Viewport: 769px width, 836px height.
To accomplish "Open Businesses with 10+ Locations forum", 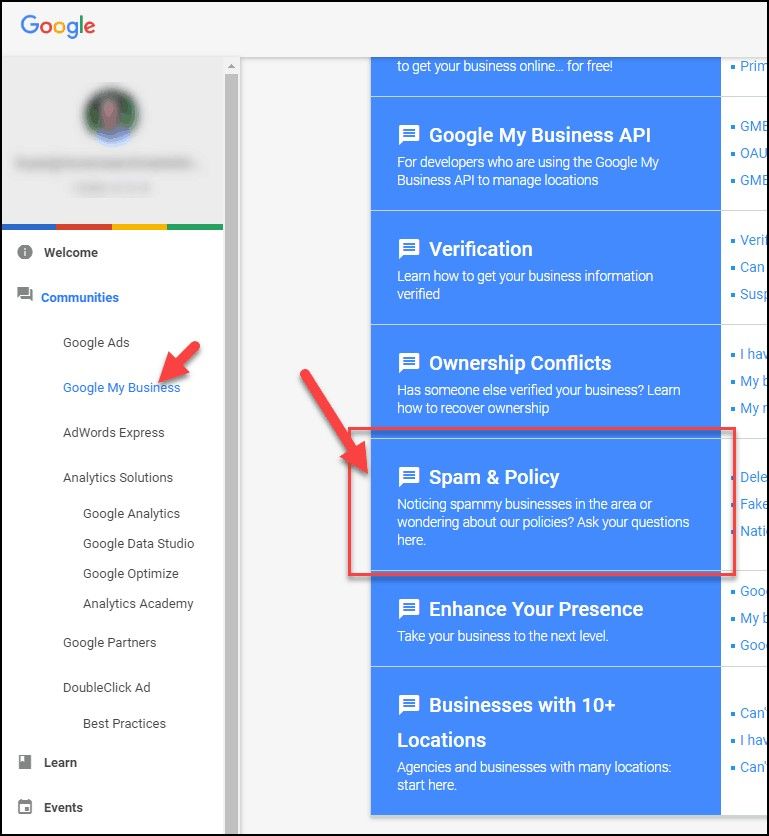I will 506,722.
